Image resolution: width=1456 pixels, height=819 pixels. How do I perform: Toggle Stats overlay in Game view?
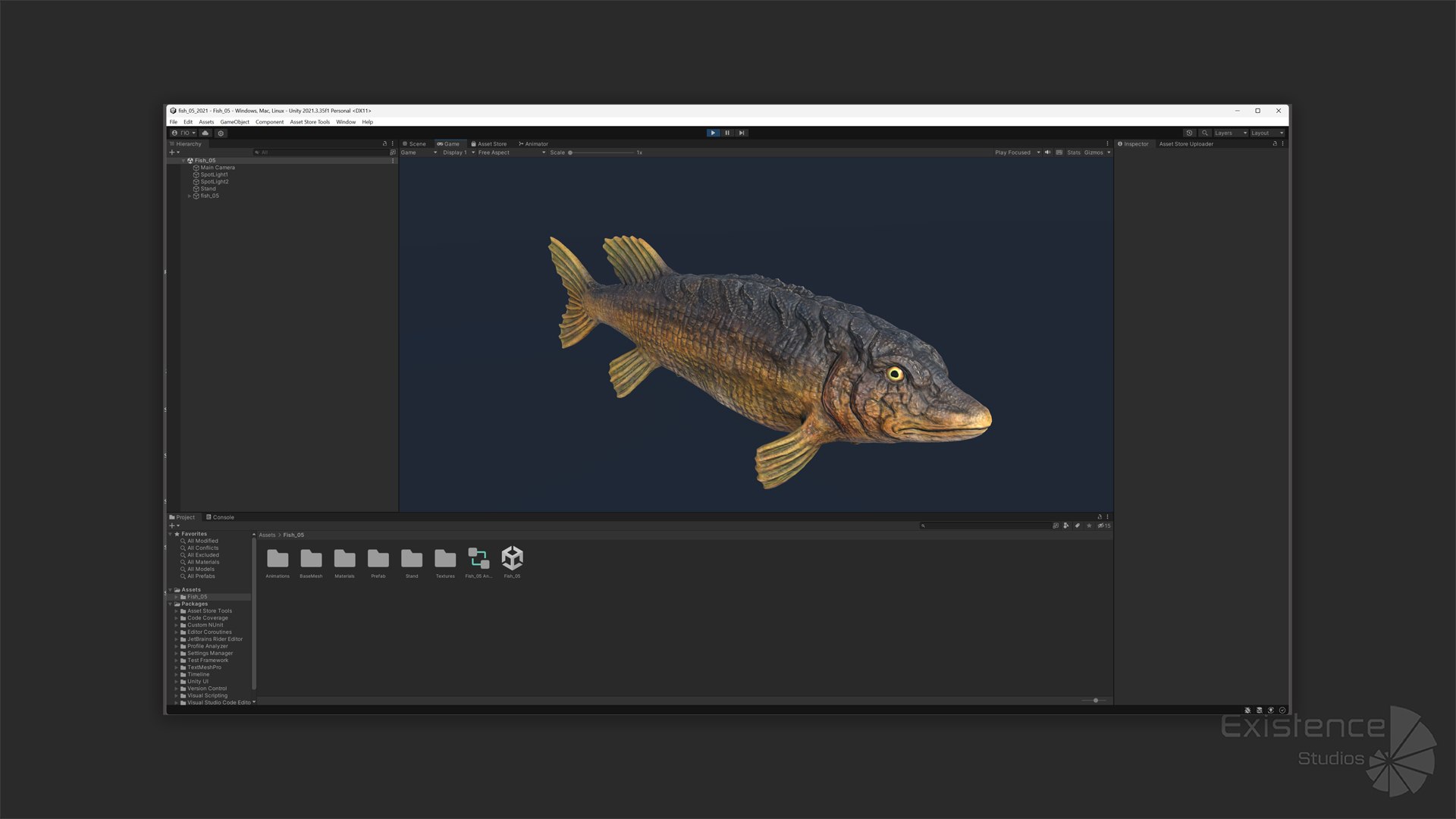coord(1074,152)
